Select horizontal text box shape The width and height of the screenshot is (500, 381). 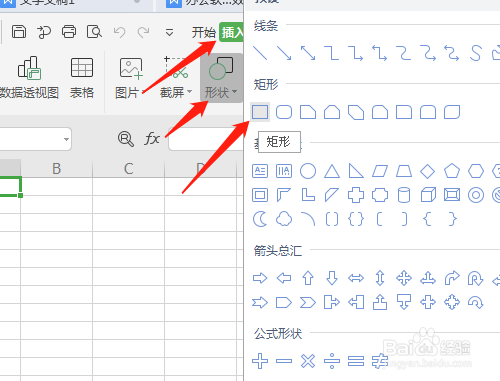[260, 171]
